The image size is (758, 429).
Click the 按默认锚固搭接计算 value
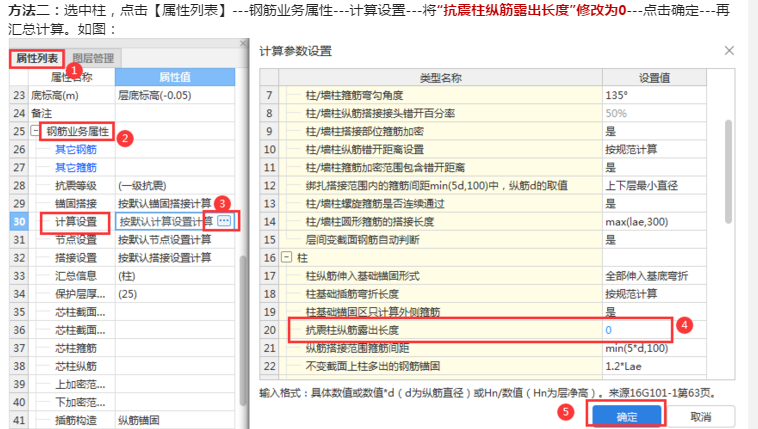click(164, 203)
